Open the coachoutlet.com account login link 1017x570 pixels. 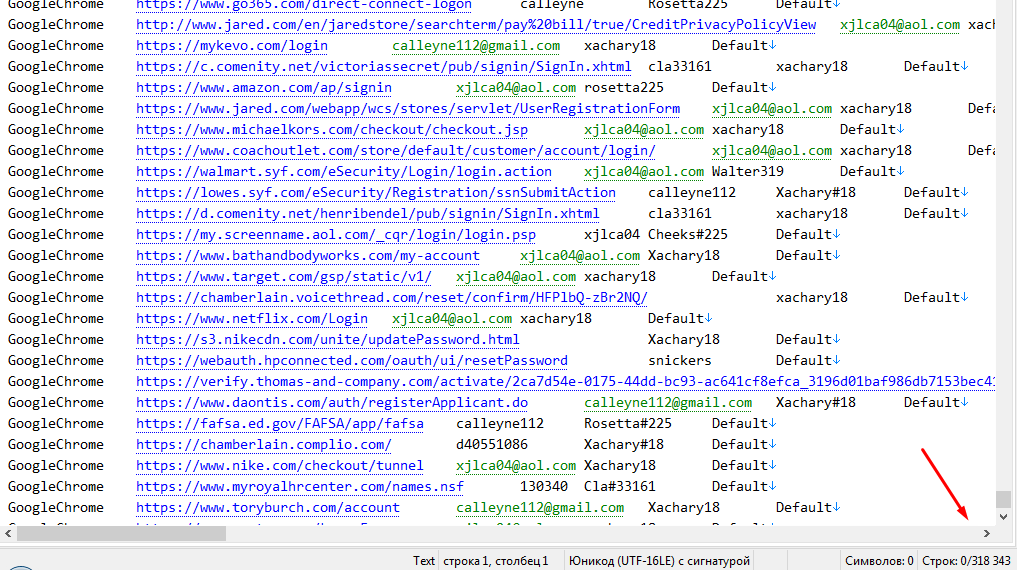pos(396,150)
